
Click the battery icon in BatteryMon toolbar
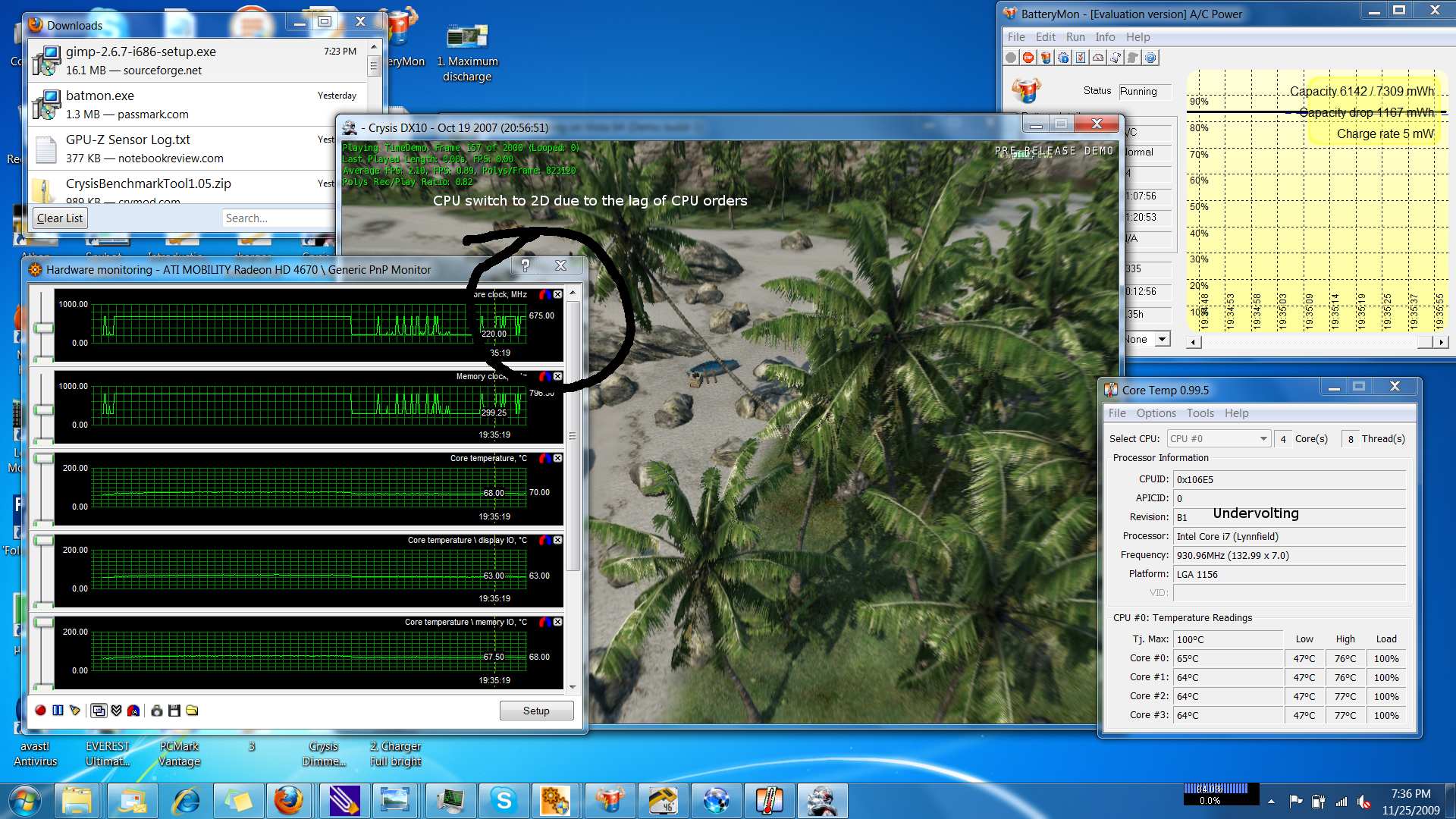pyautogui.click(x=1046, y=58)
